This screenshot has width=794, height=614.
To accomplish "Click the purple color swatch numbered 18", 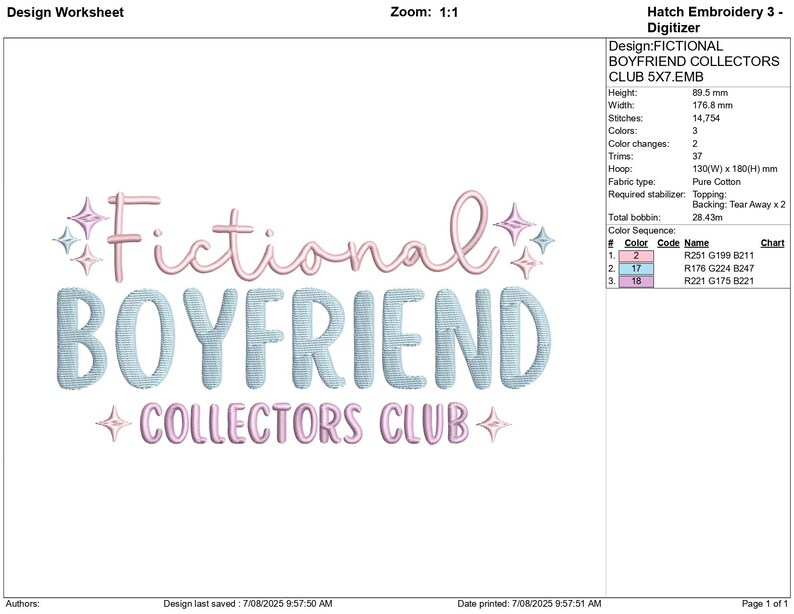I will [636, 281].
